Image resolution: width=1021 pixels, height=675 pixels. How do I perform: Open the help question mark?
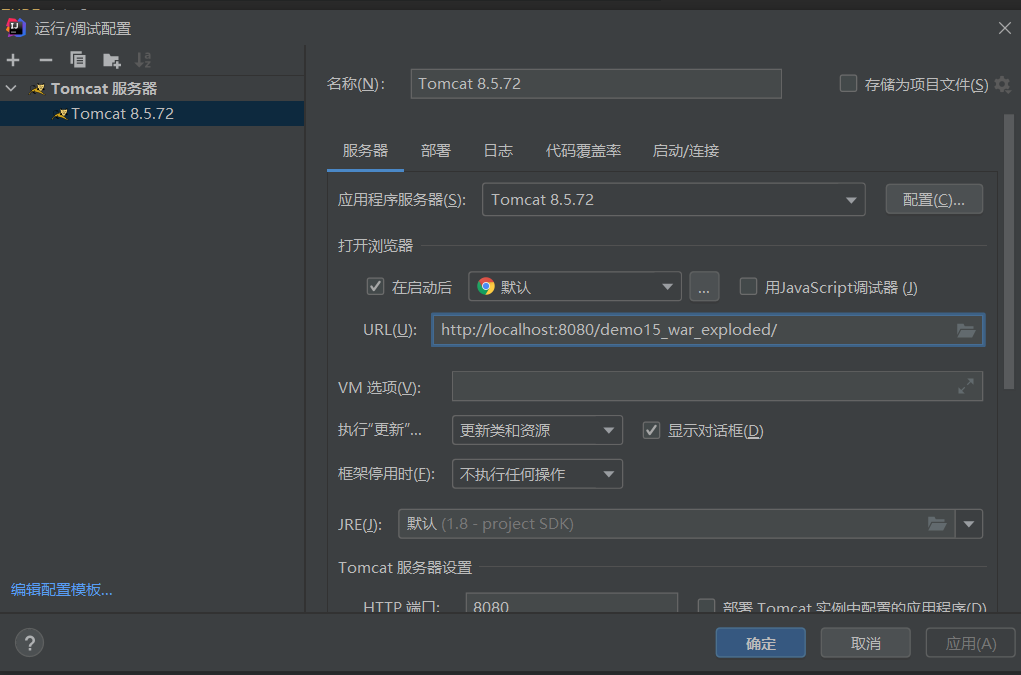(x=29, y=643)
